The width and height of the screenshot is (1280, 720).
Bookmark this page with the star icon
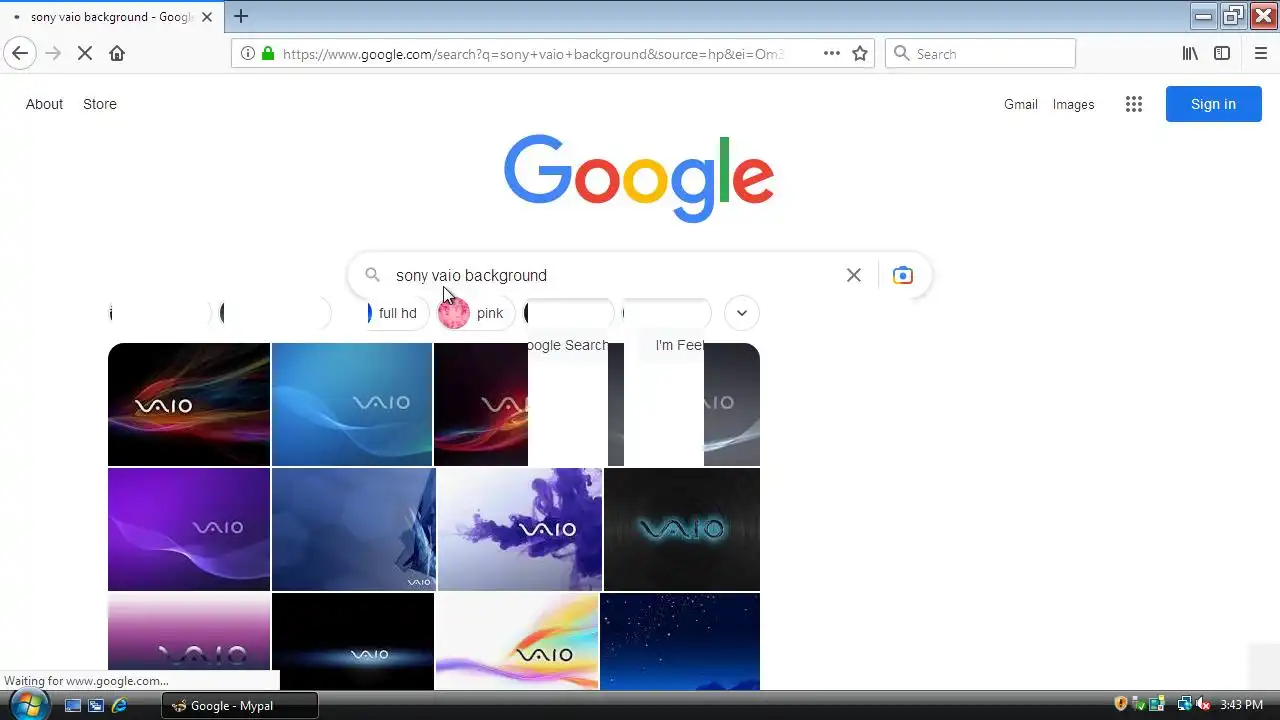click(x=860, y=54)
